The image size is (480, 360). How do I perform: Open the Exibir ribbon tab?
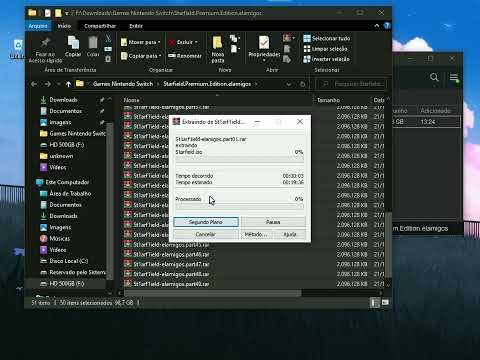136,26
